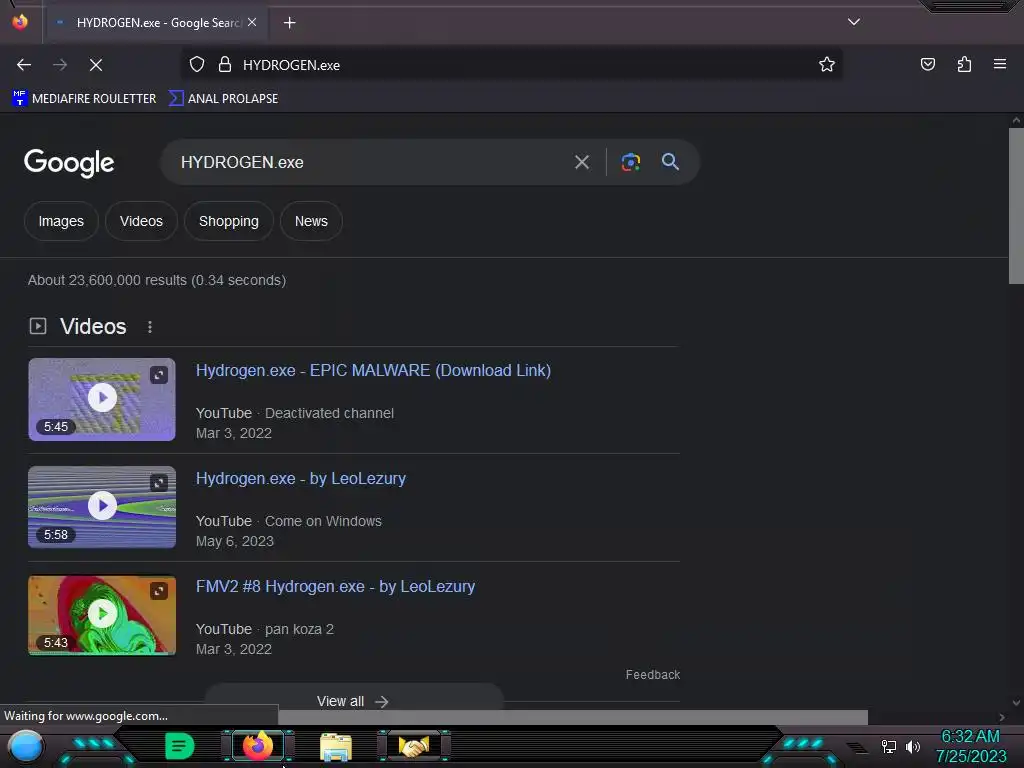Click the vertical scrollbar thumb

point(1016,206)
